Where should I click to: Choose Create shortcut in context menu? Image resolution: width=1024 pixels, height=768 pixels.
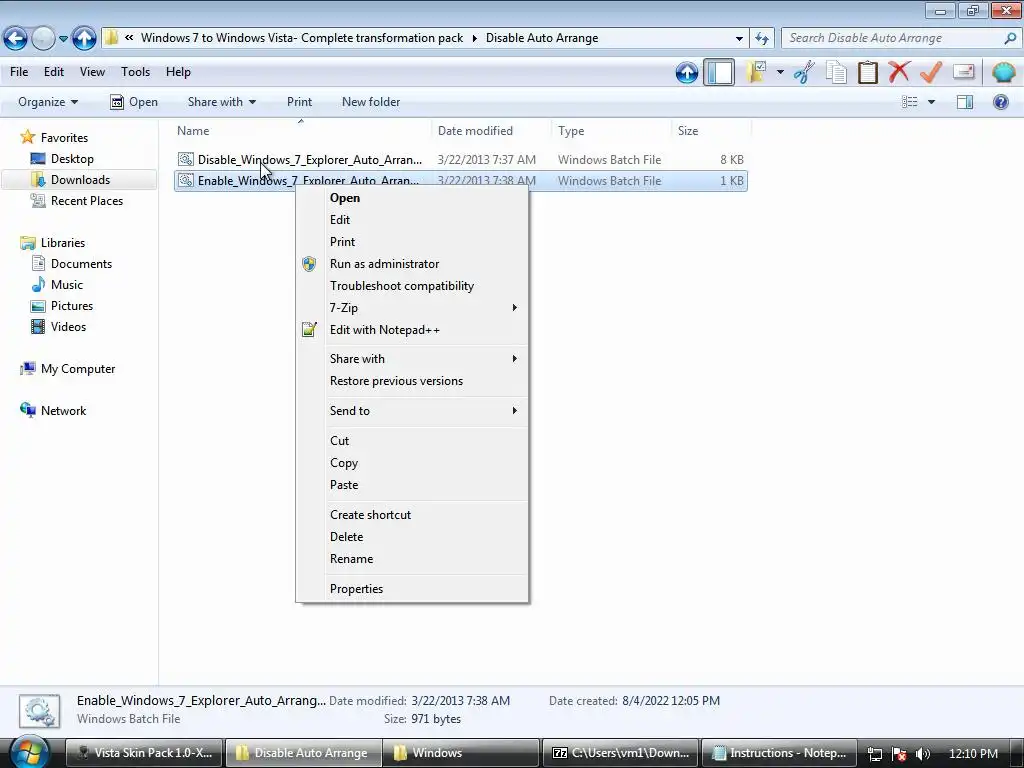[x=412, y=515]
